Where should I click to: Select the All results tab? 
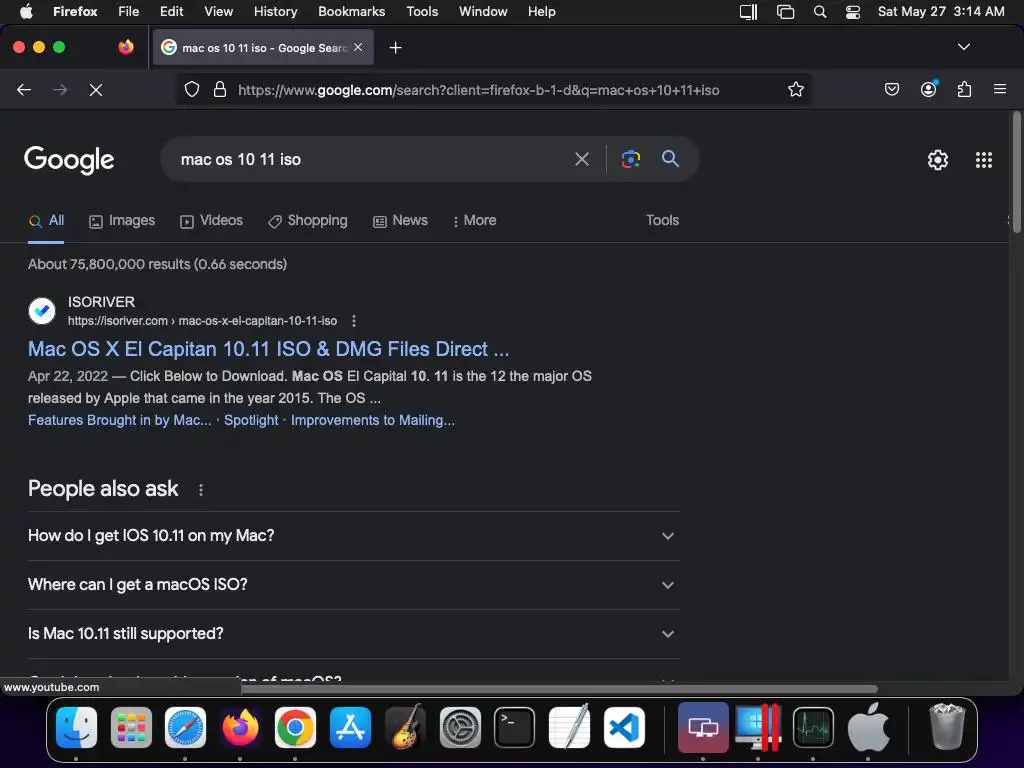46,221
